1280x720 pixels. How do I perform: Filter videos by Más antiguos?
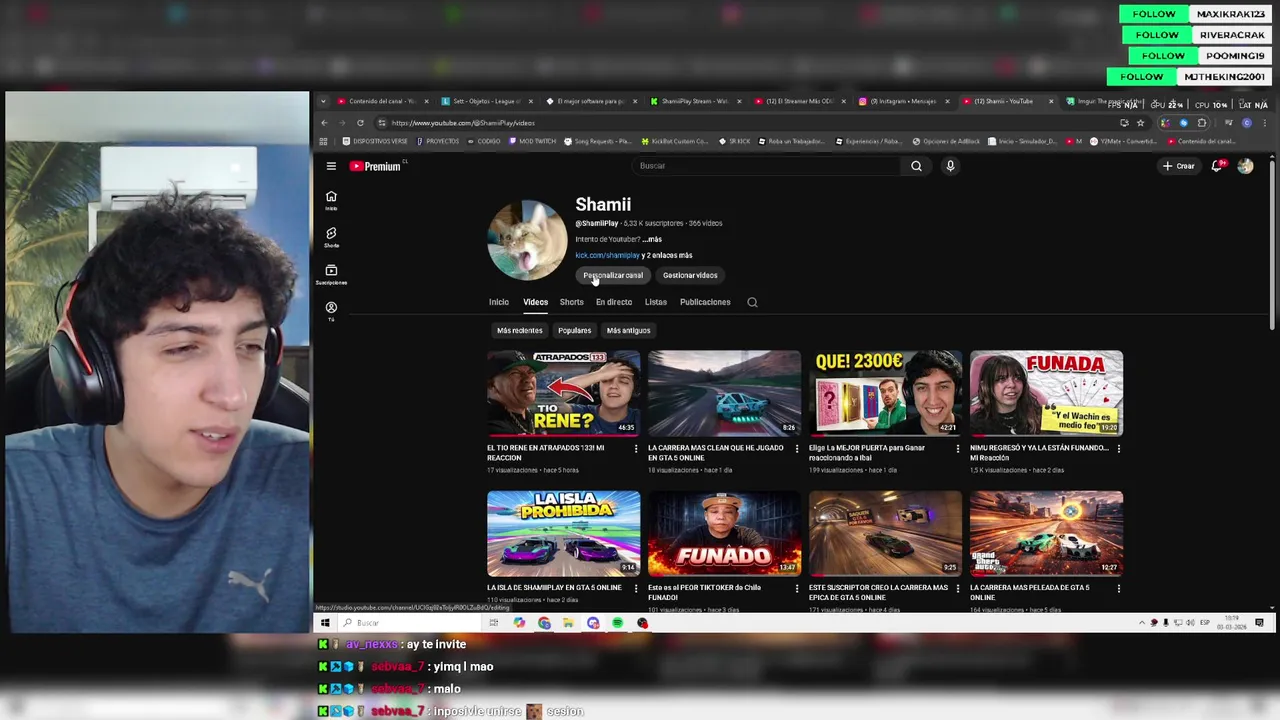628,330
